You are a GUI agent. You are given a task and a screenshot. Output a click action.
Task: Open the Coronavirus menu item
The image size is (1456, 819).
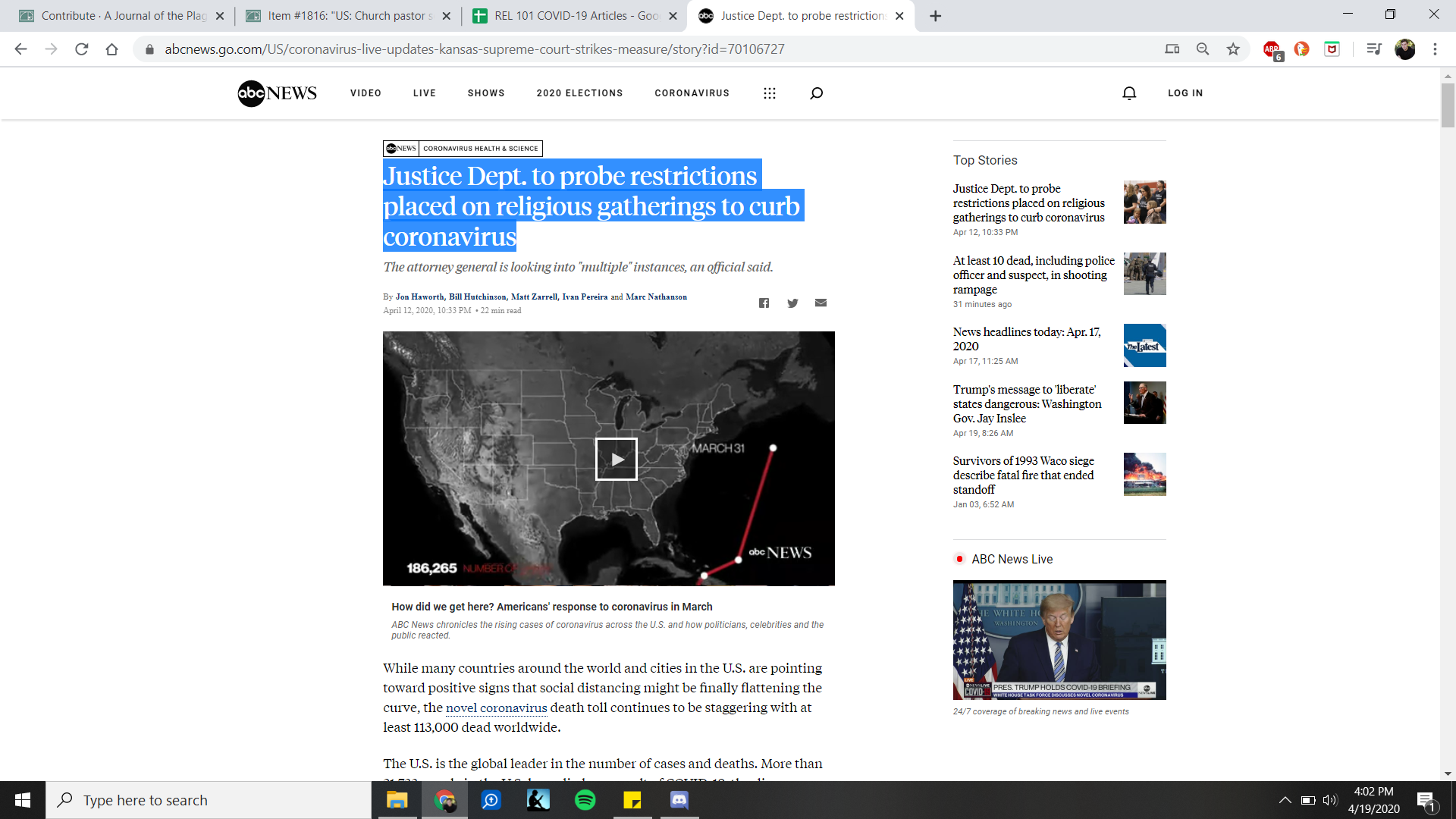click(x=692, y=93)
